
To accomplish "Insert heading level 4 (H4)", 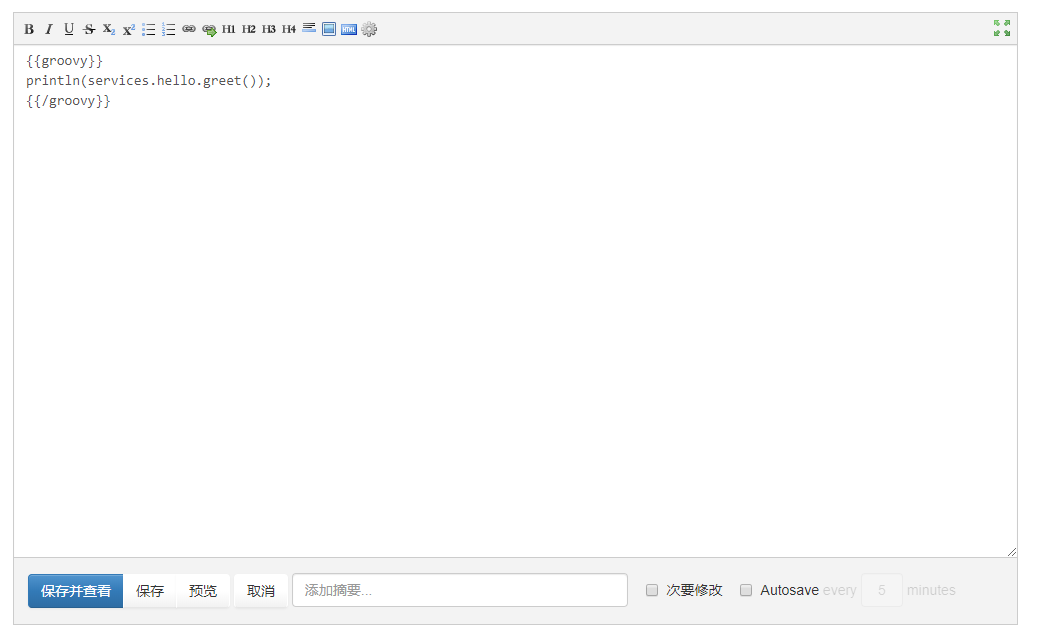I will coord(289,29).
